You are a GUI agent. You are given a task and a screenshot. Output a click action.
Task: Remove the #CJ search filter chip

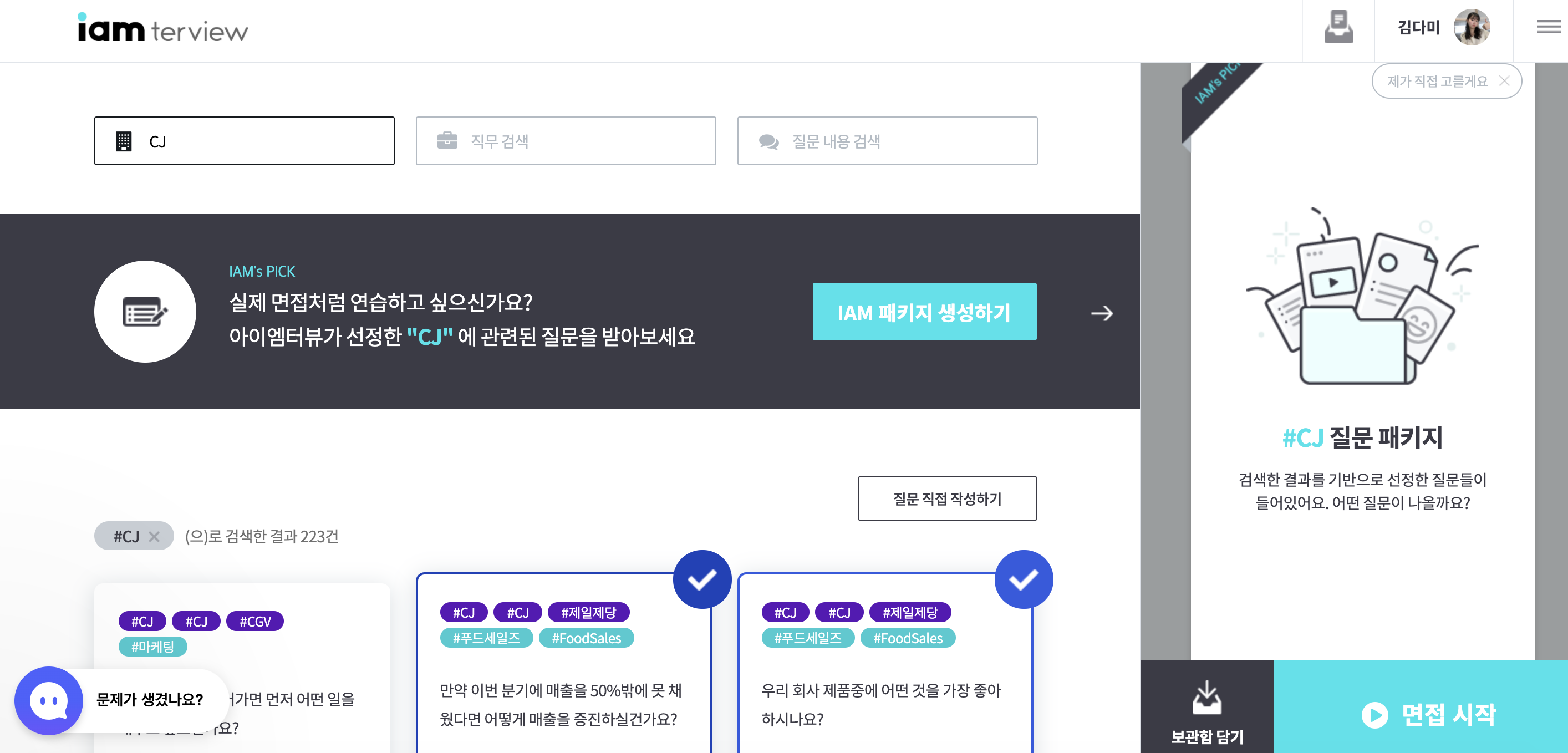pos(154,536)
